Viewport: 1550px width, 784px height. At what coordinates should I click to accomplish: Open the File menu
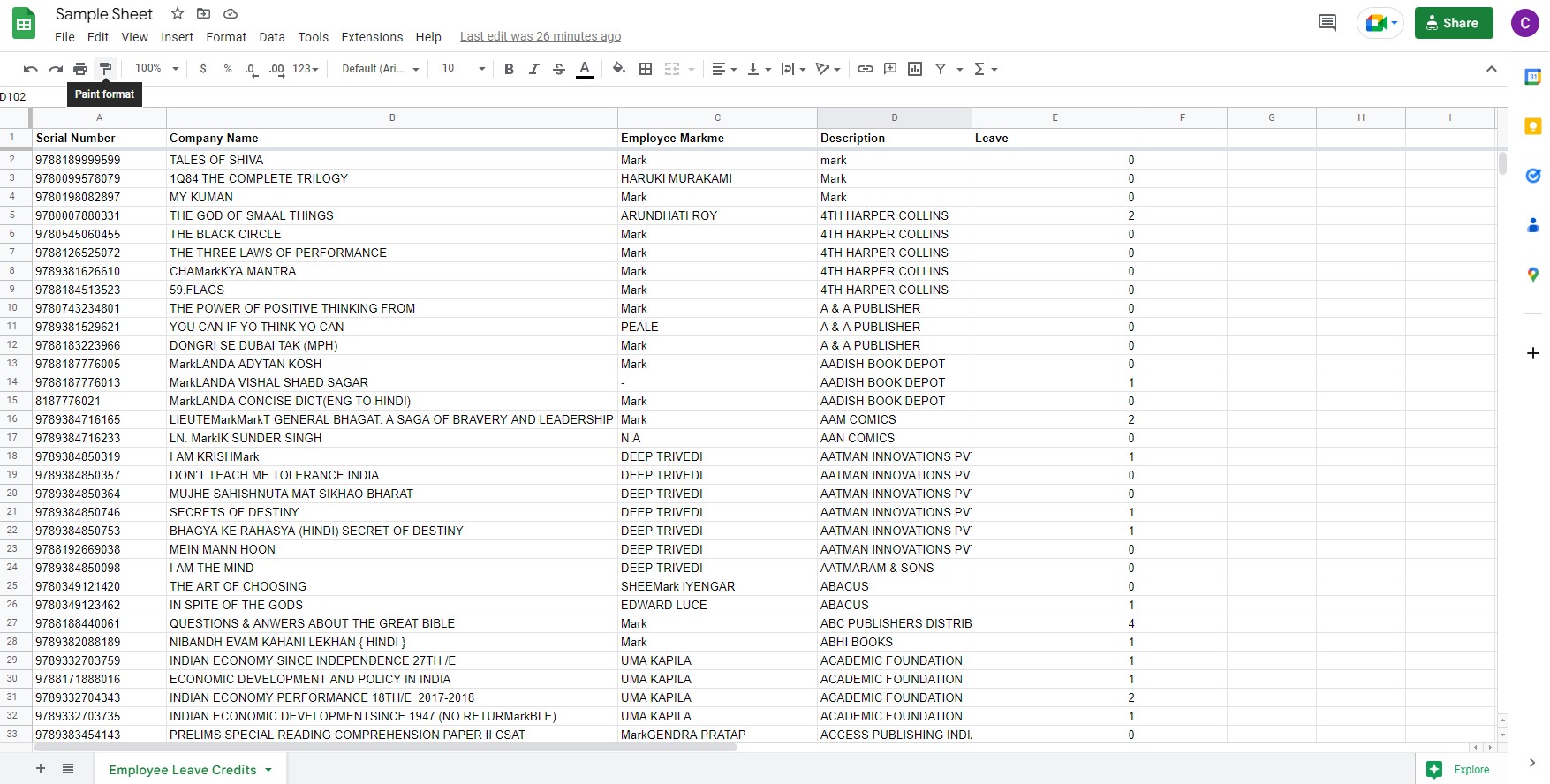[x=64, y=37]
